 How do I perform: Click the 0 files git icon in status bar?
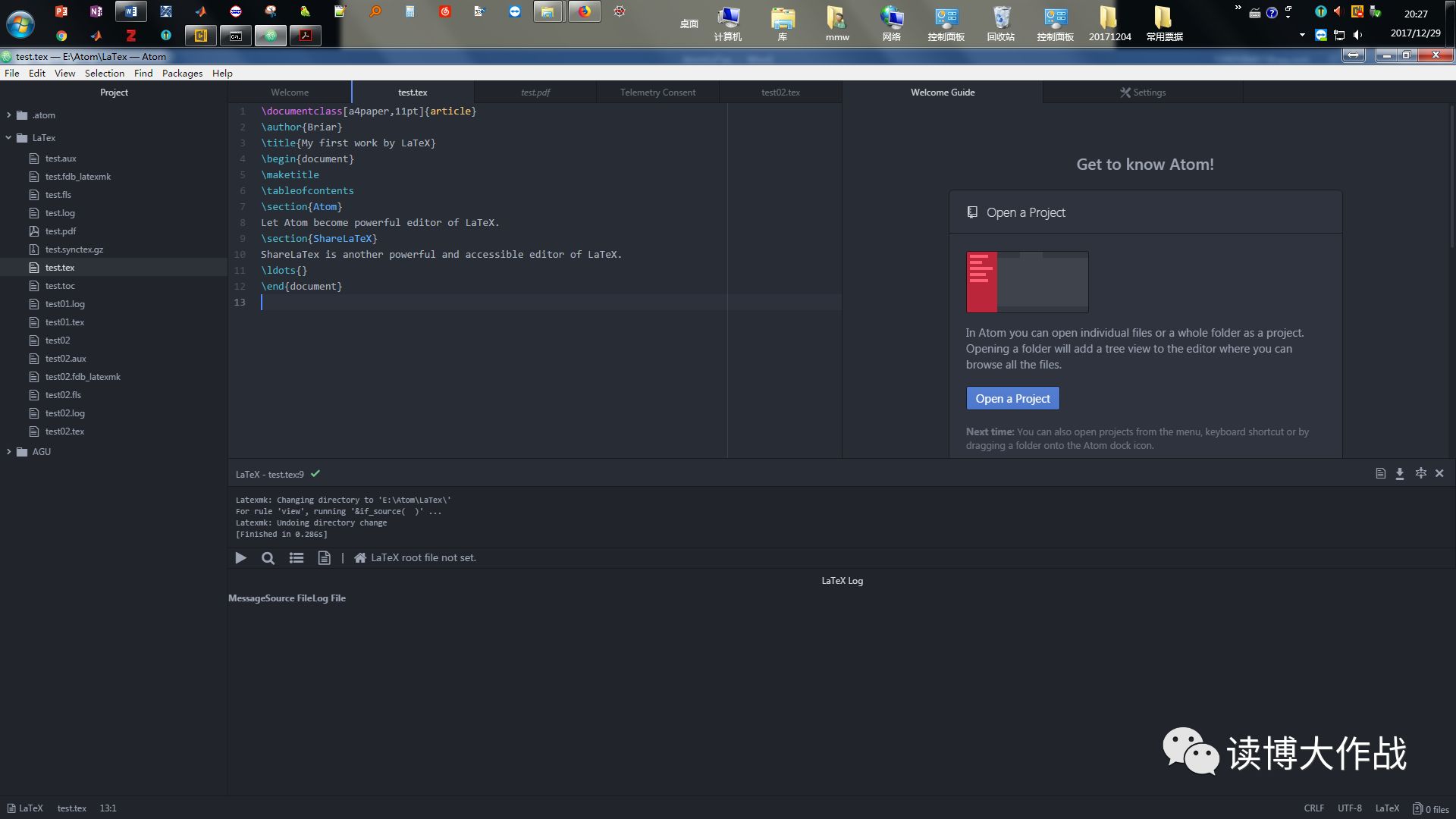click(x=1431, y=808)
